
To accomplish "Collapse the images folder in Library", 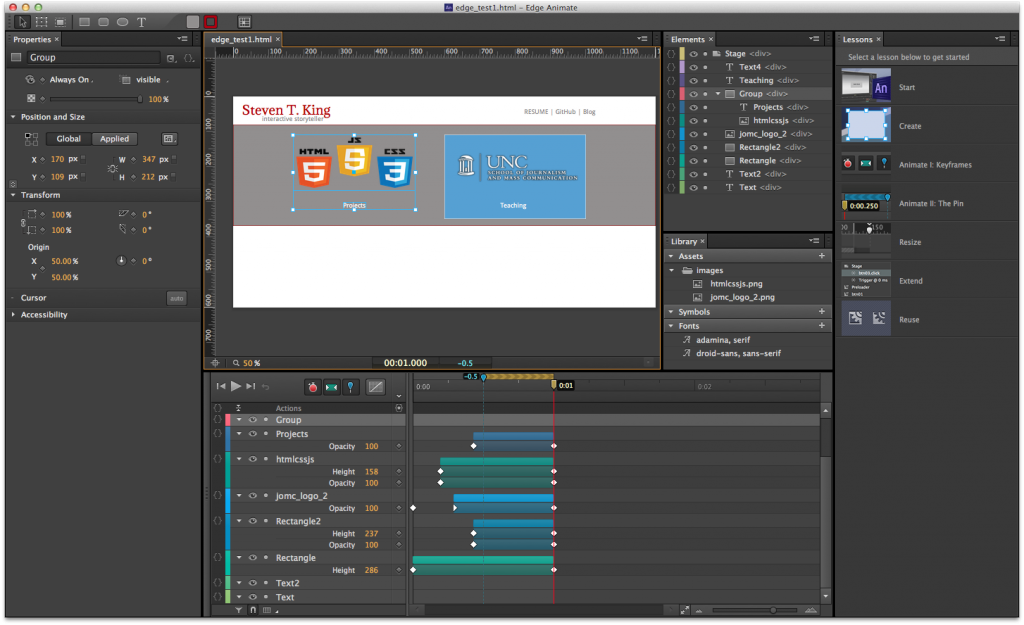I will (x=671, y=270).
